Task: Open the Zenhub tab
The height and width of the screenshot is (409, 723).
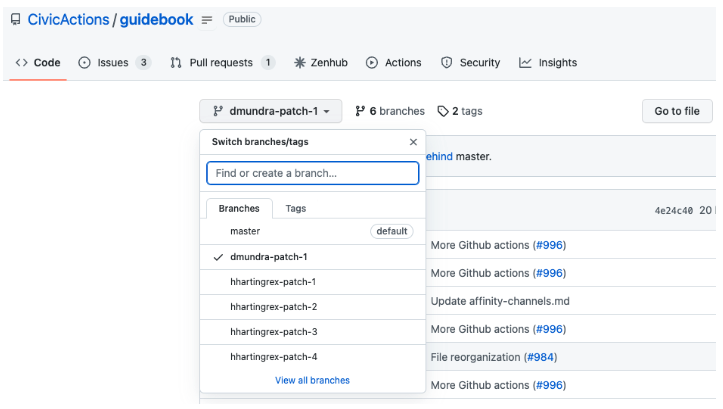Action: [321, 62]
